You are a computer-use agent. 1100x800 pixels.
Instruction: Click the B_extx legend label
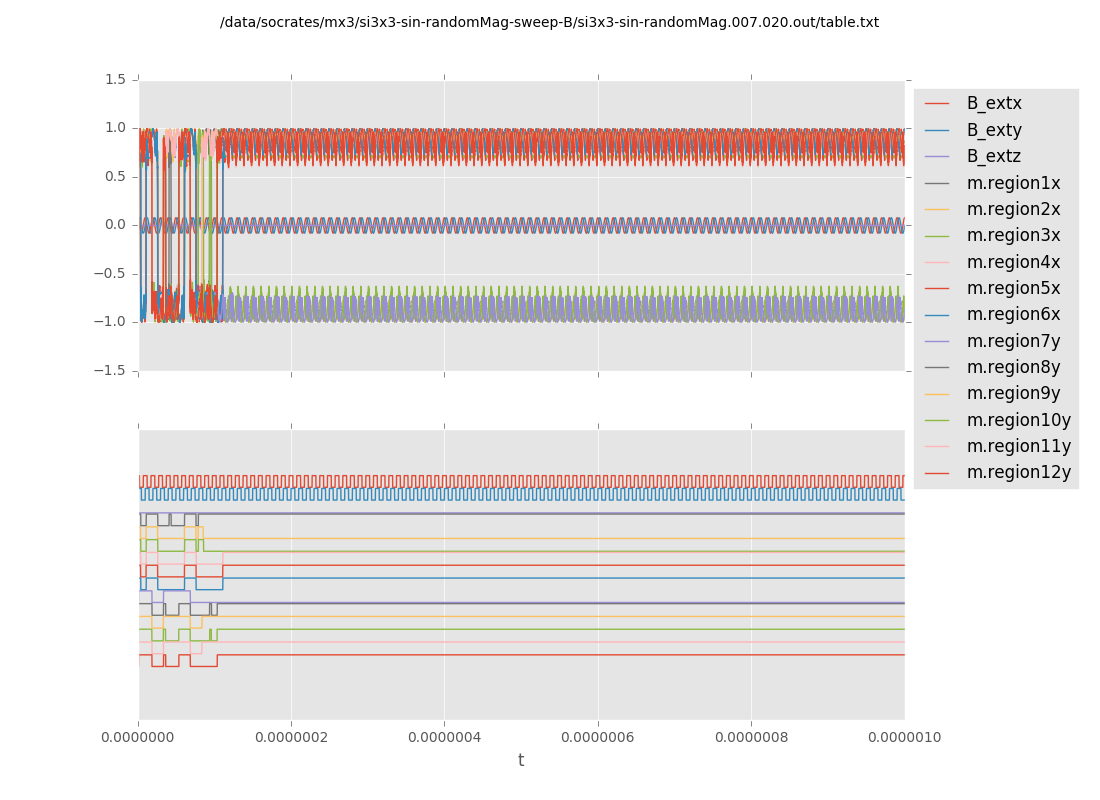click(993, 104)
